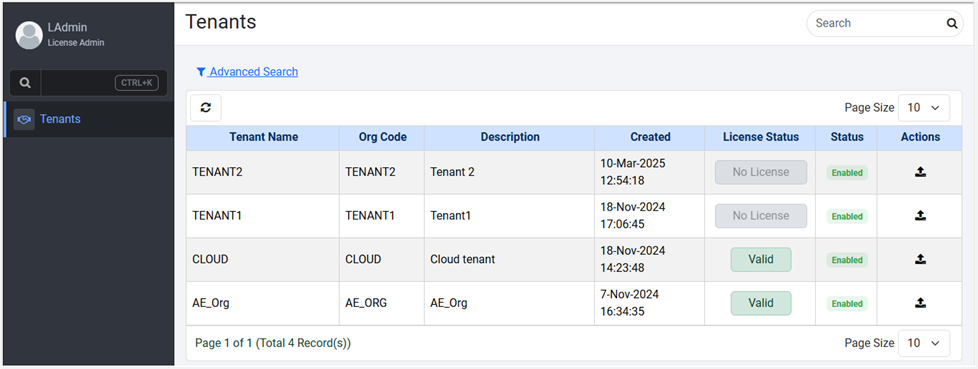
Task: Sort by Created column header
Action: coord(650,137)
